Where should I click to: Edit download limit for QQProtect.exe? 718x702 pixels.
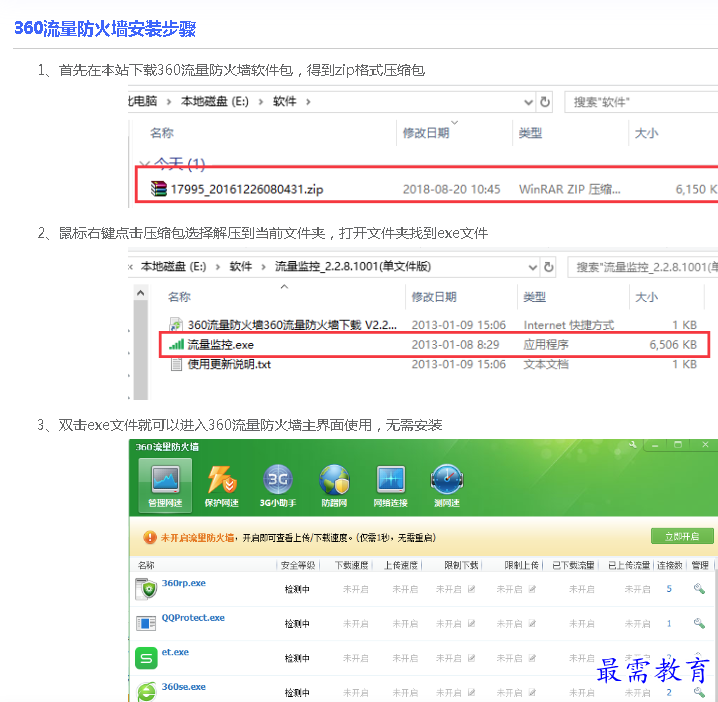471,623
